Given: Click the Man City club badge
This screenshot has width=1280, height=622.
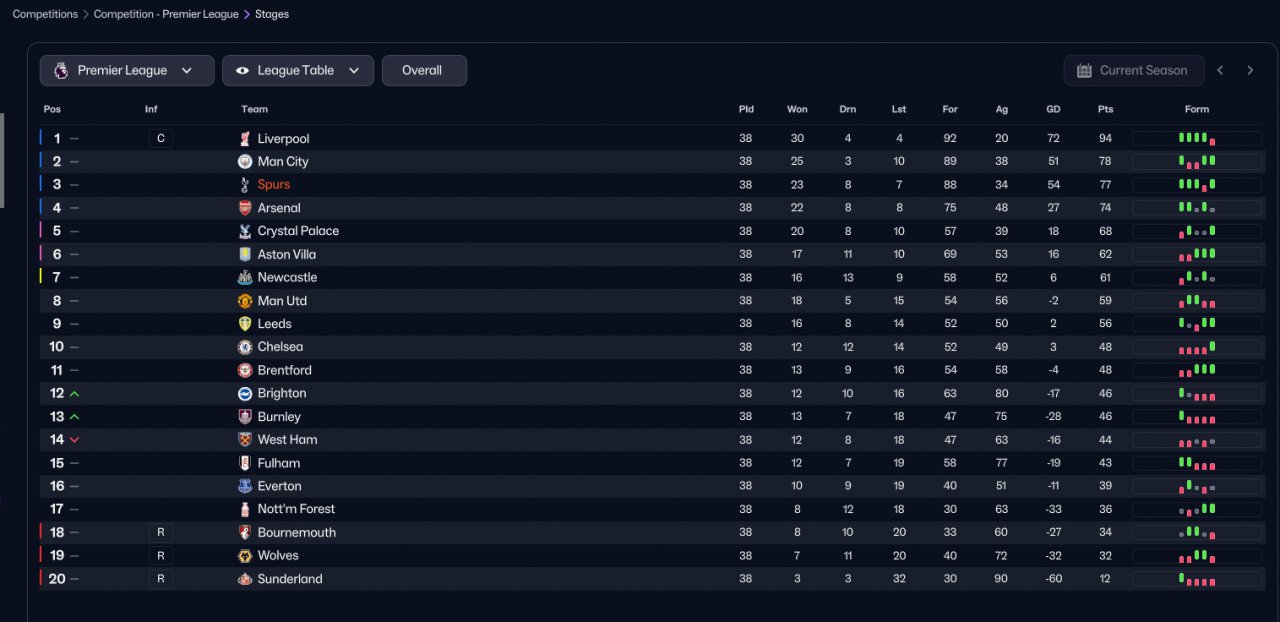Looking at the screenshot, I should click(245, 162).
